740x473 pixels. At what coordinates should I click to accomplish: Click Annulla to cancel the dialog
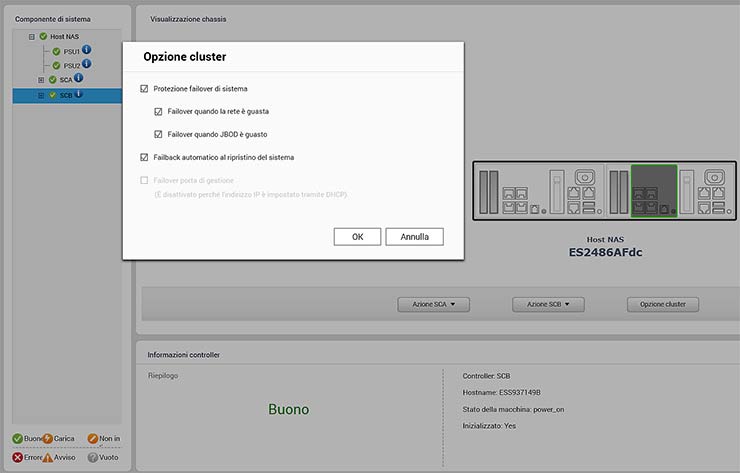414,237
